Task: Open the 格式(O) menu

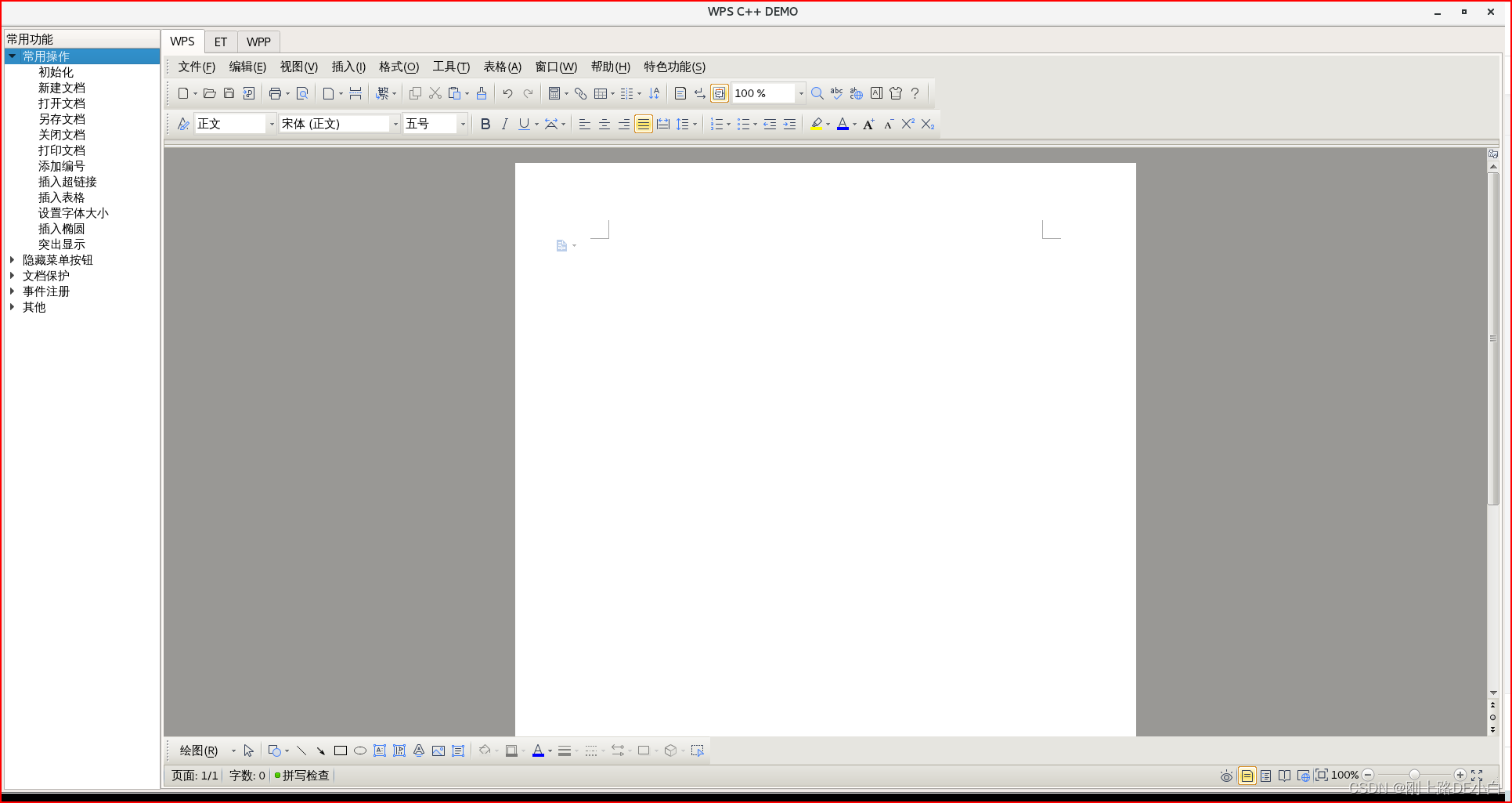Action: click(399, 67)
